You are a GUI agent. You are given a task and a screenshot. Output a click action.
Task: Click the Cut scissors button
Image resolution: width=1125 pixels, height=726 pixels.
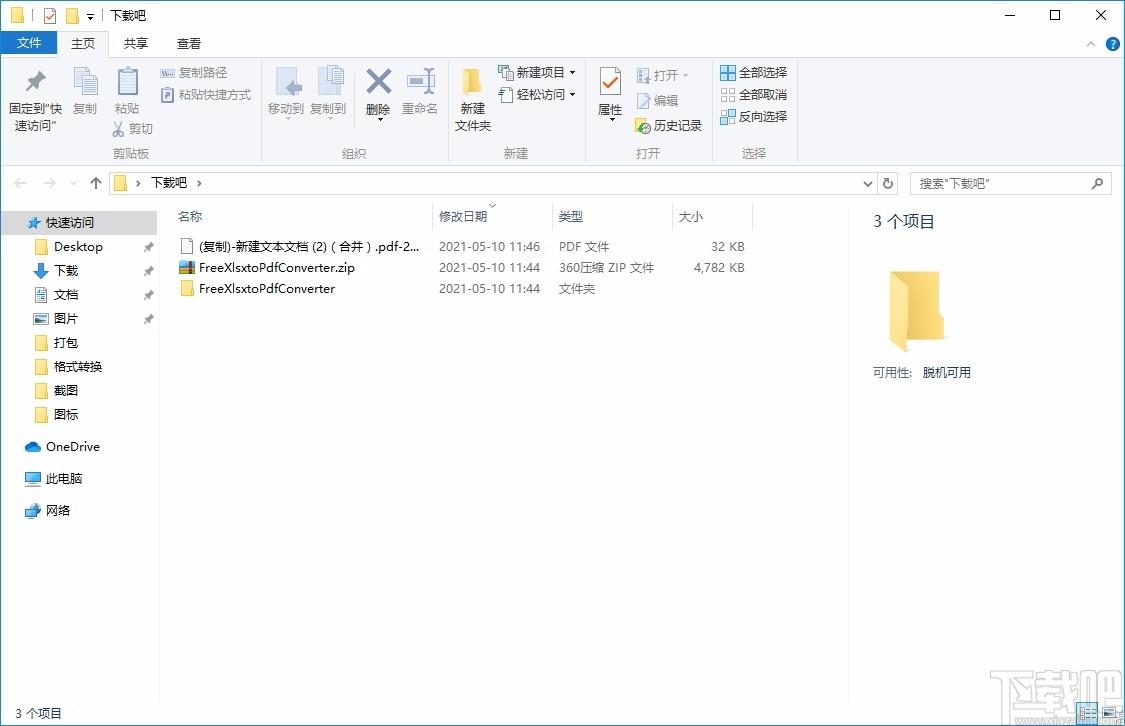click(133, 128)
